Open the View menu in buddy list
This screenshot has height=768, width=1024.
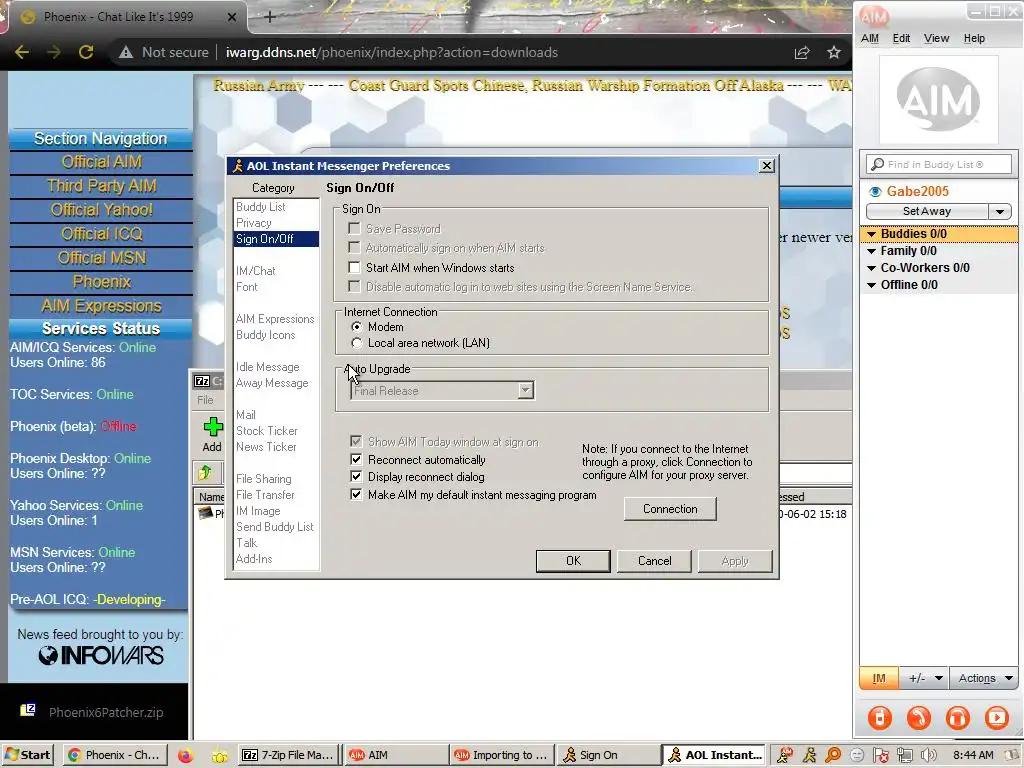[936, 39]
